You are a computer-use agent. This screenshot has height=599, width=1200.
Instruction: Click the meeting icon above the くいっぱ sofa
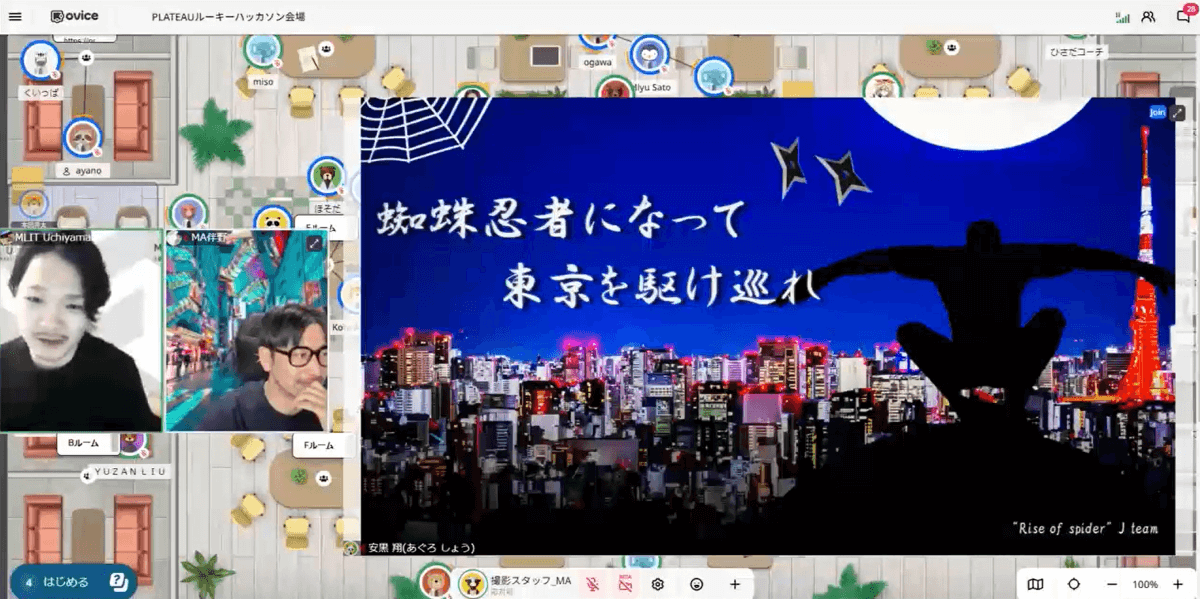[x=87, y=58]
